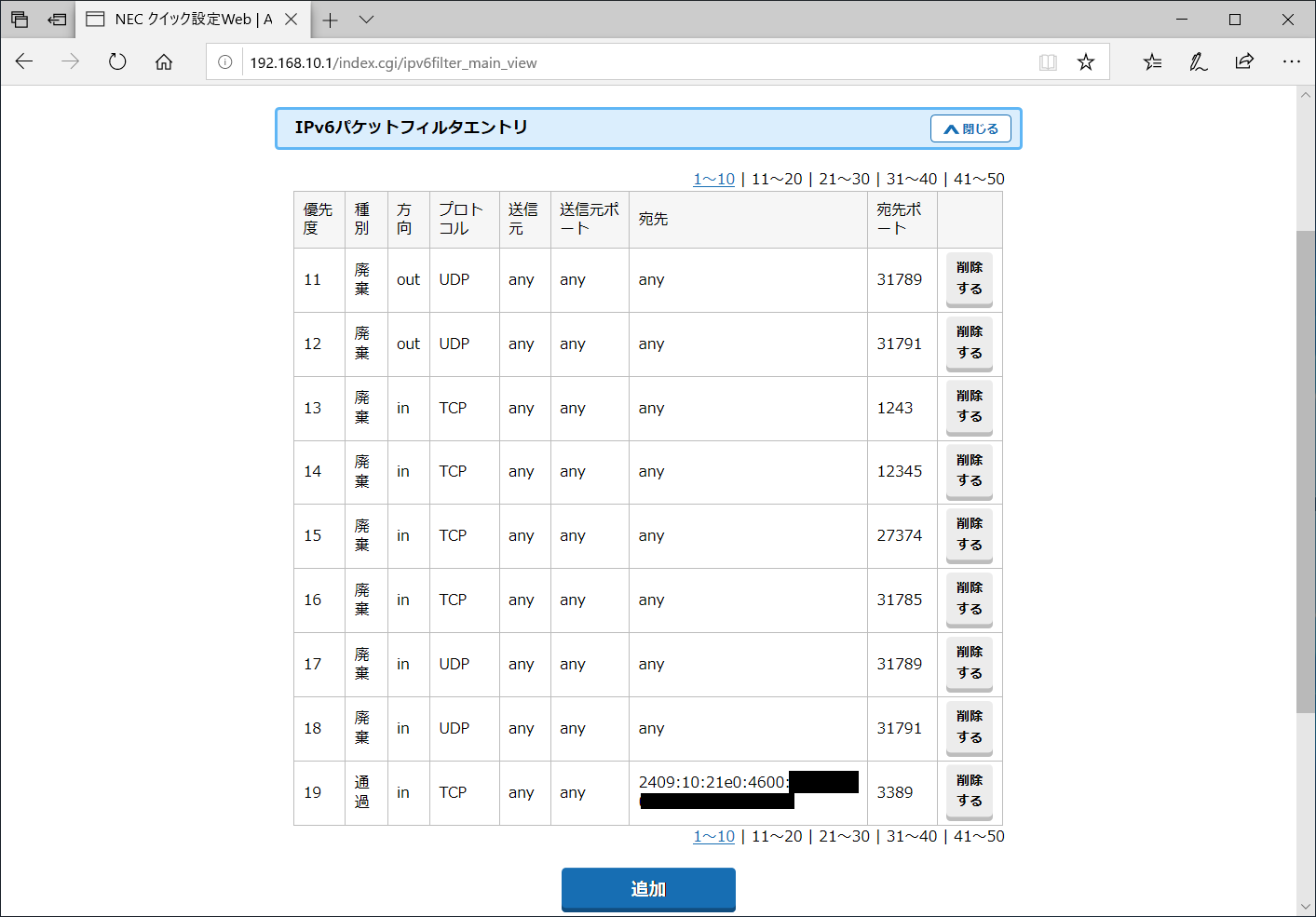Open bottom pagination link 41～50
This screenshot has height=917, width=1316.
[979, 837]
